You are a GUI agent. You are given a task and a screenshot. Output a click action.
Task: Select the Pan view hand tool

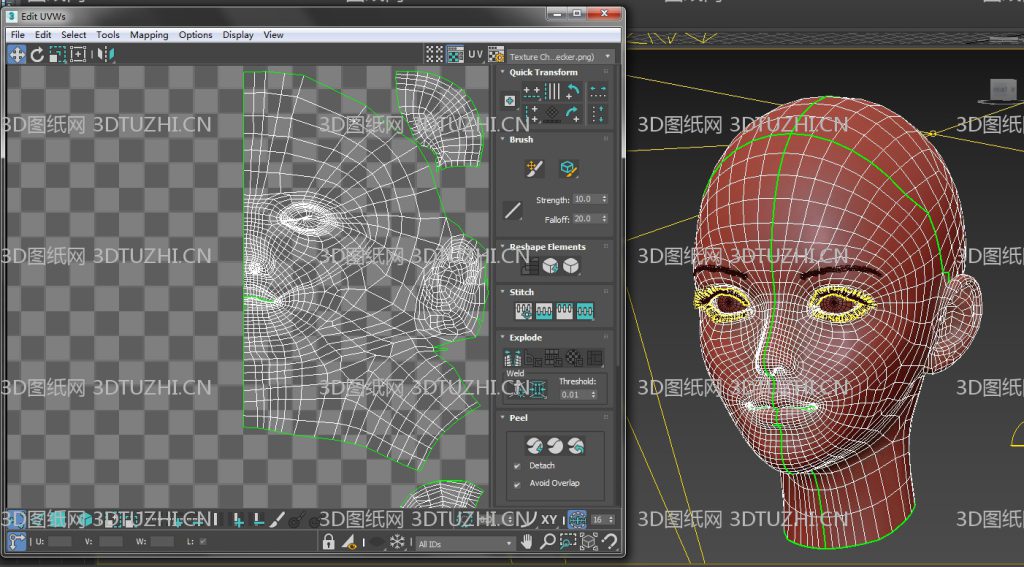point(527,542)
